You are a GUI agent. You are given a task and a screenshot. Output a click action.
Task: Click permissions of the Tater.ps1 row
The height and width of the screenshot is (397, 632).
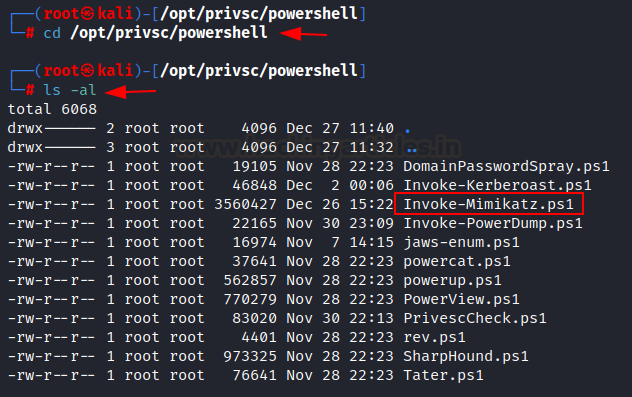point(51,375)
